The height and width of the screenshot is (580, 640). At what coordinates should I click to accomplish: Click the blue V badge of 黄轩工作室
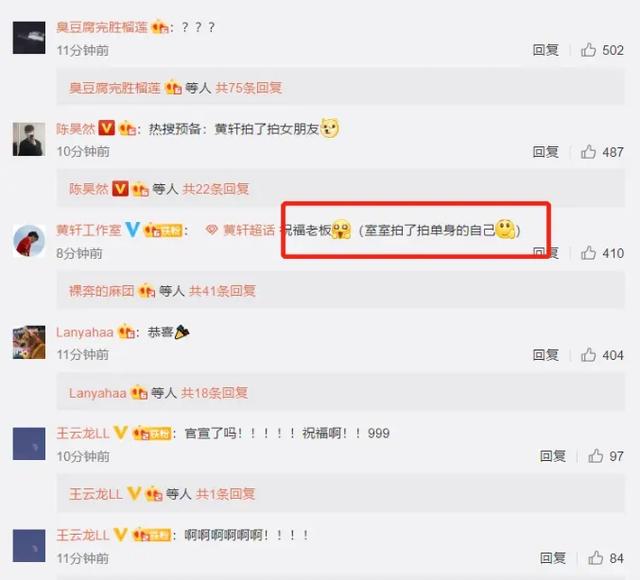click(132, 229)
